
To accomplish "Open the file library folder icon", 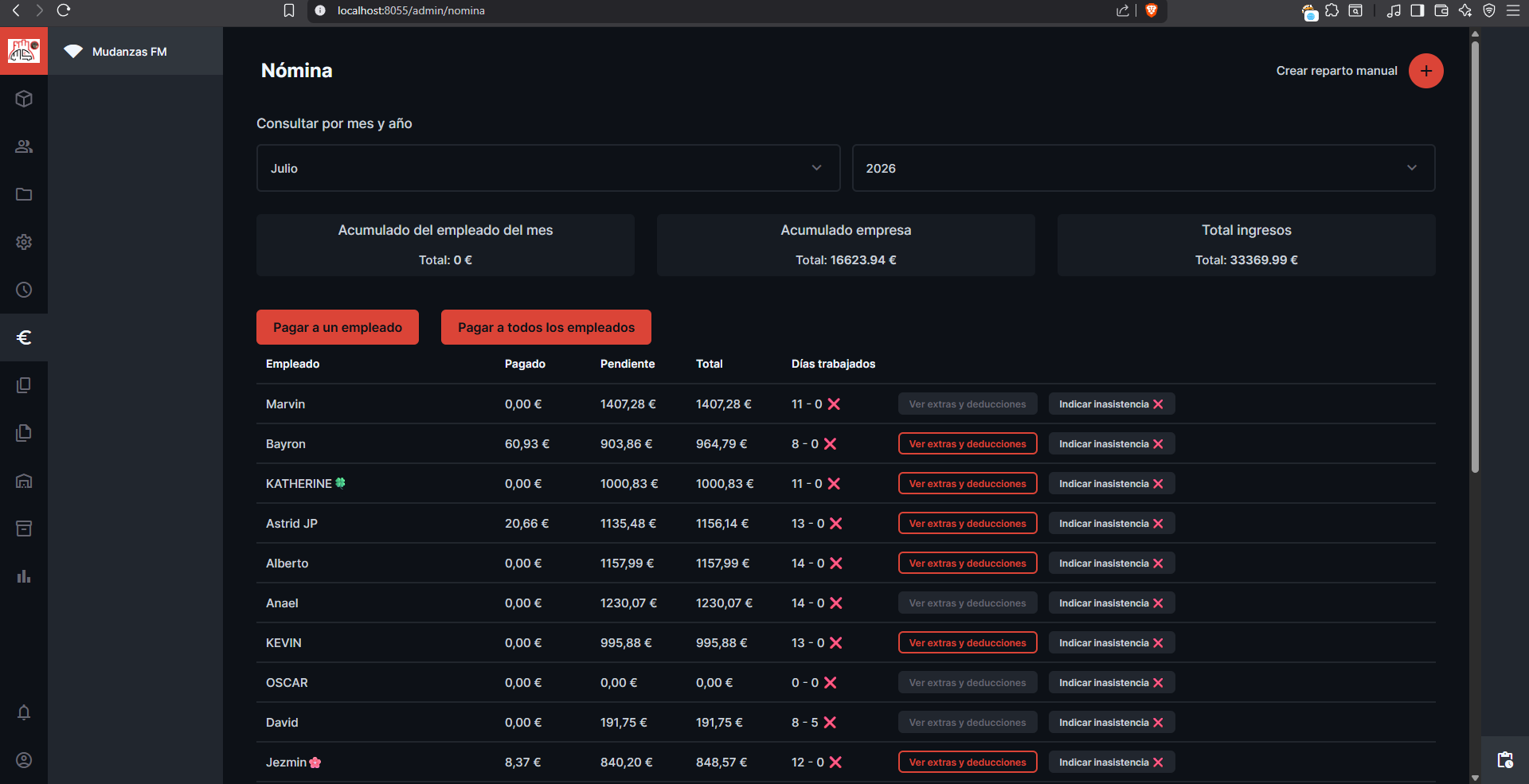I will [x=24, y=194].
